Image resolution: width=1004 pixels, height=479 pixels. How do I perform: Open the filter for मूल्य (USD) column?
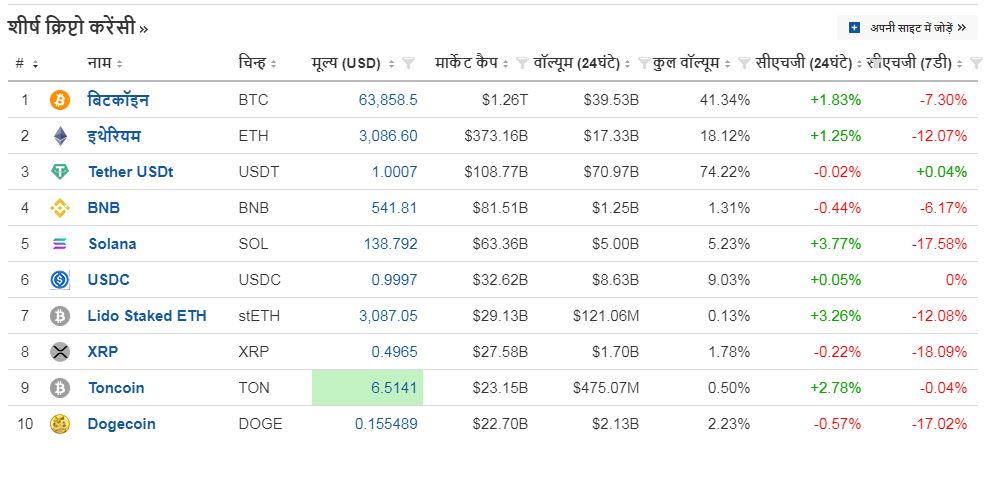[408, 63]
